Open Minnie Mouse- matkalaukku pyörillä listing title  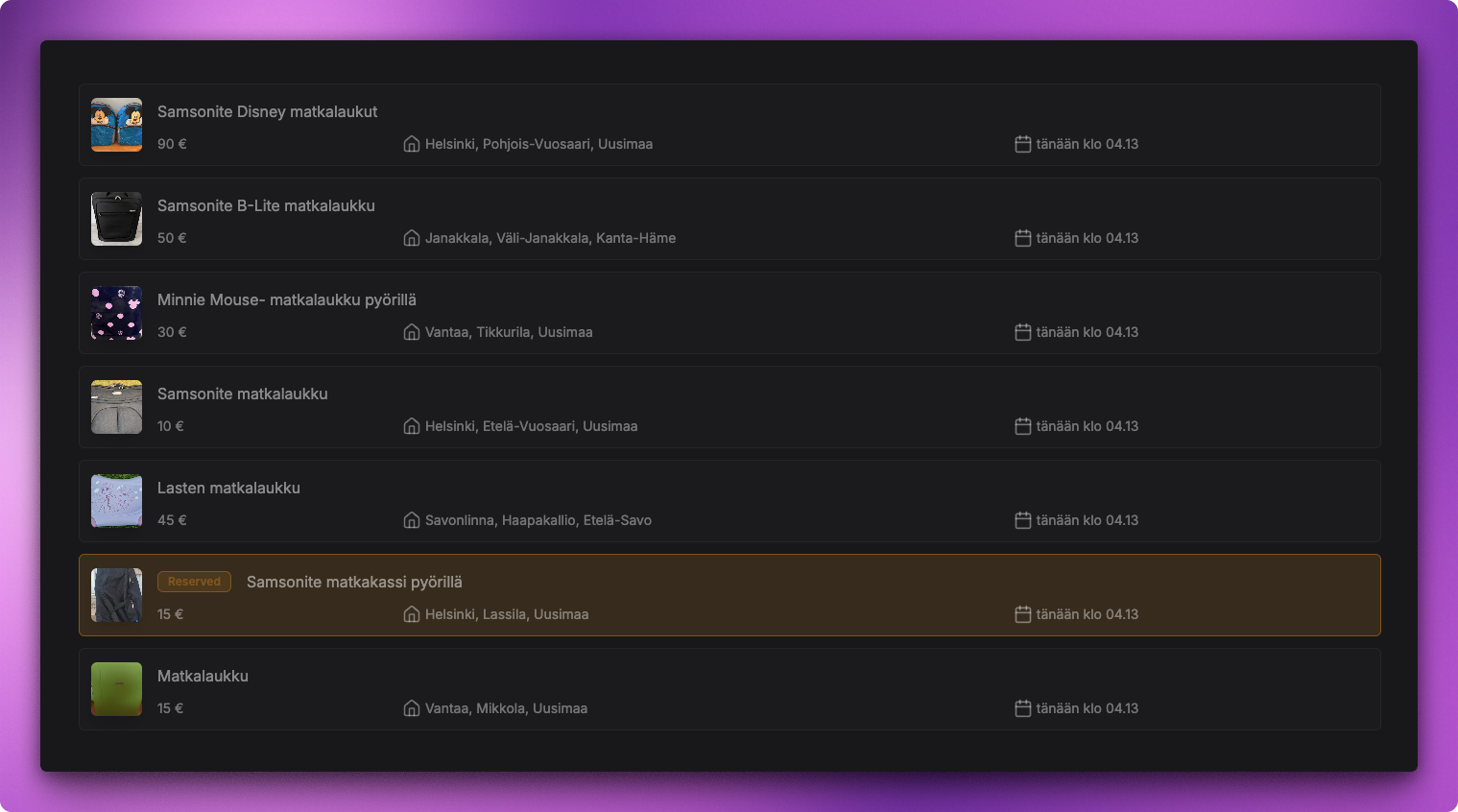[x=286, y=299]
